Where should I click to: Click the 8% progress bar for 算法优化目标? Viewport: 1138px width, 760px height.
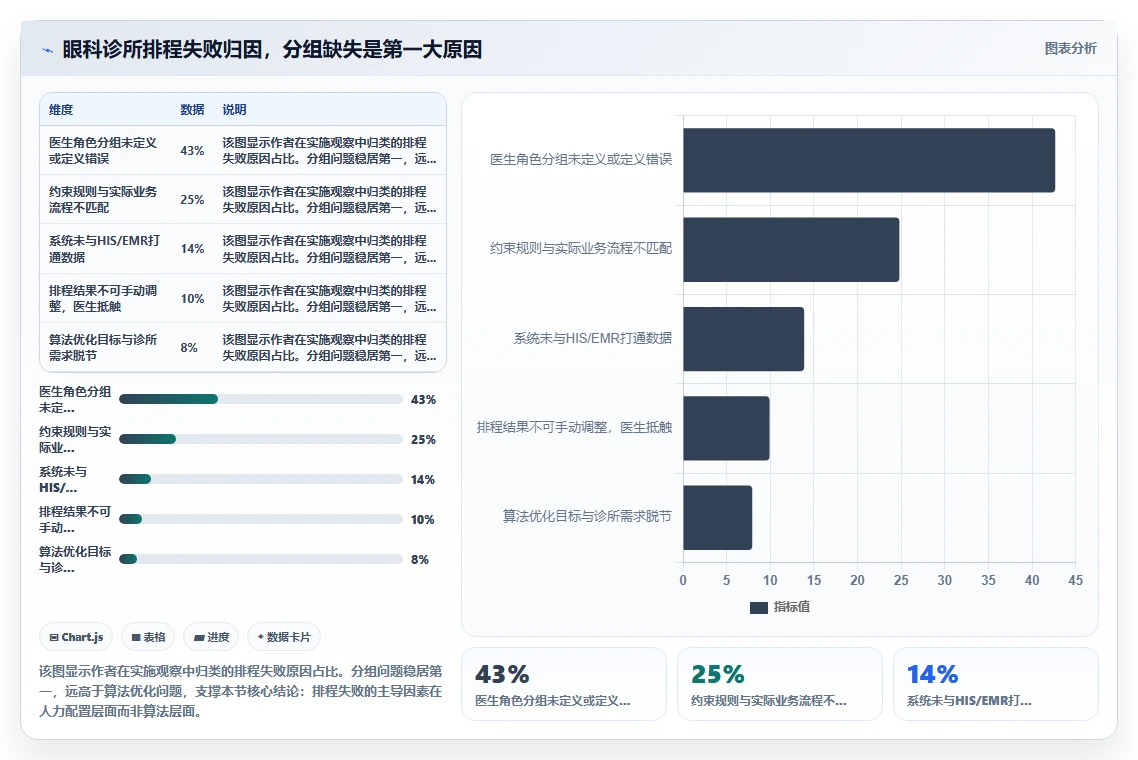coord(261,559)
